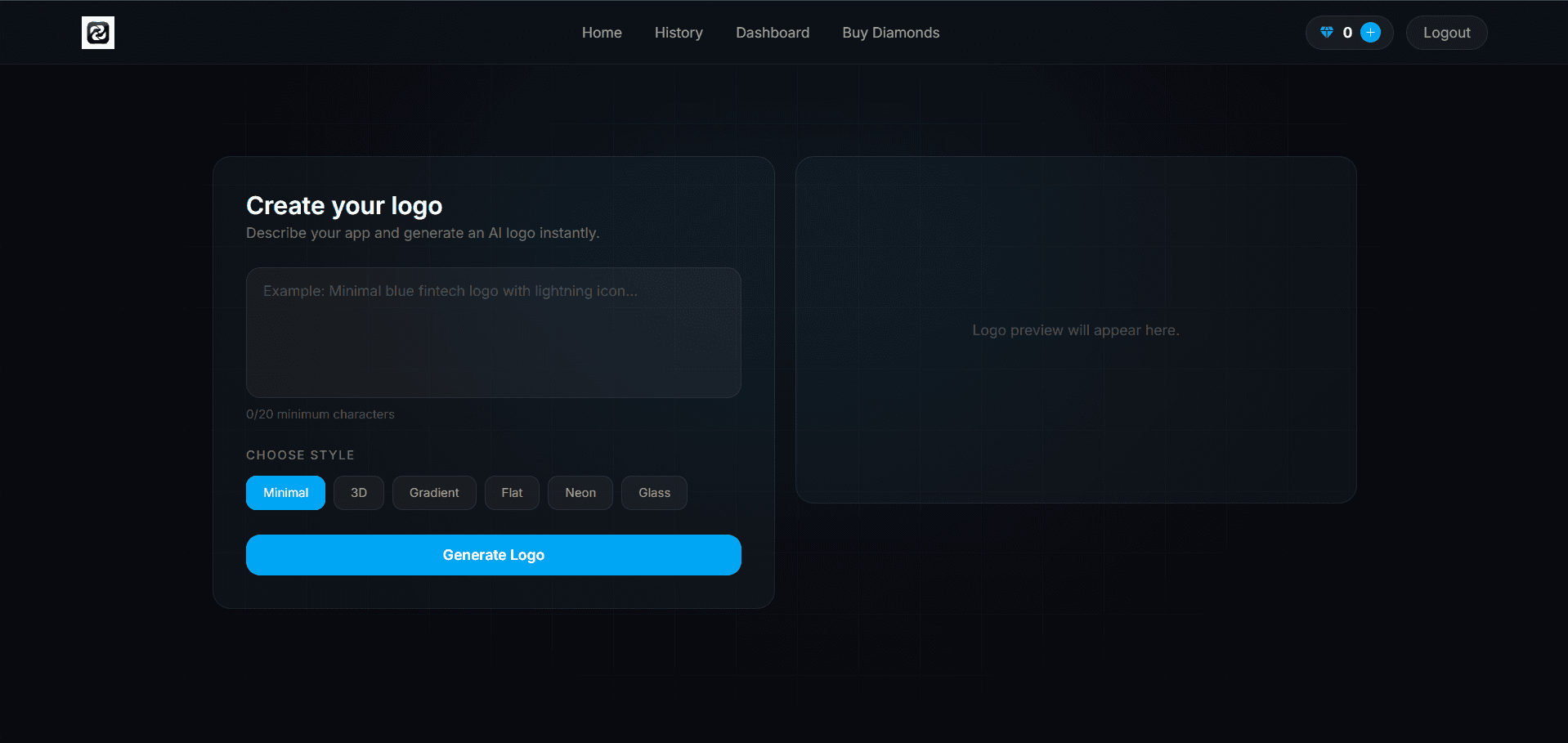Click the 0/20 minimum characters counter

coord(320,414)
